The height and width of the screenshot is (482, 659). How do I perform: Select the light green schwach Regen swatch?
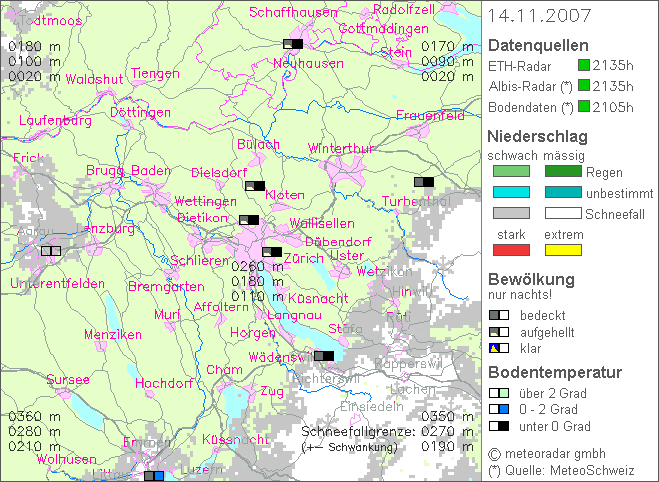click(x=511, y=171)
